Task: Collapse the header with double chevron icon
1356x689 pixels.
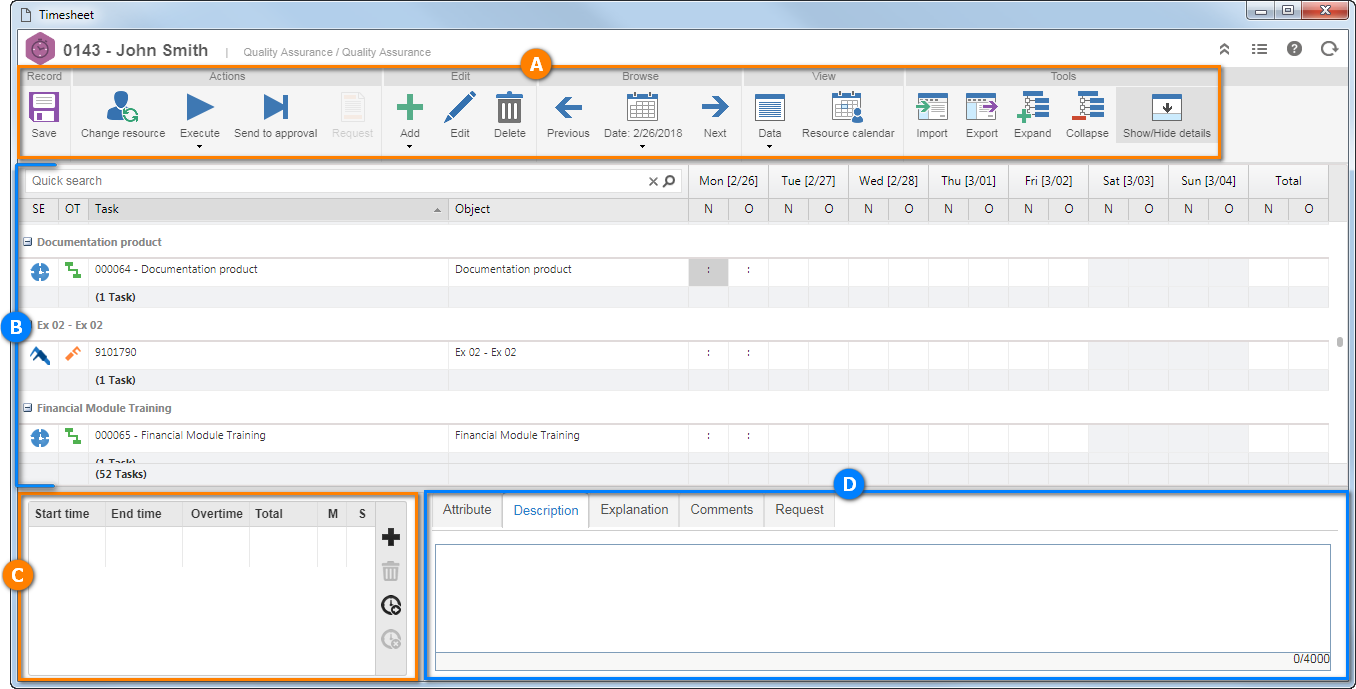Action: point(1224,48)
